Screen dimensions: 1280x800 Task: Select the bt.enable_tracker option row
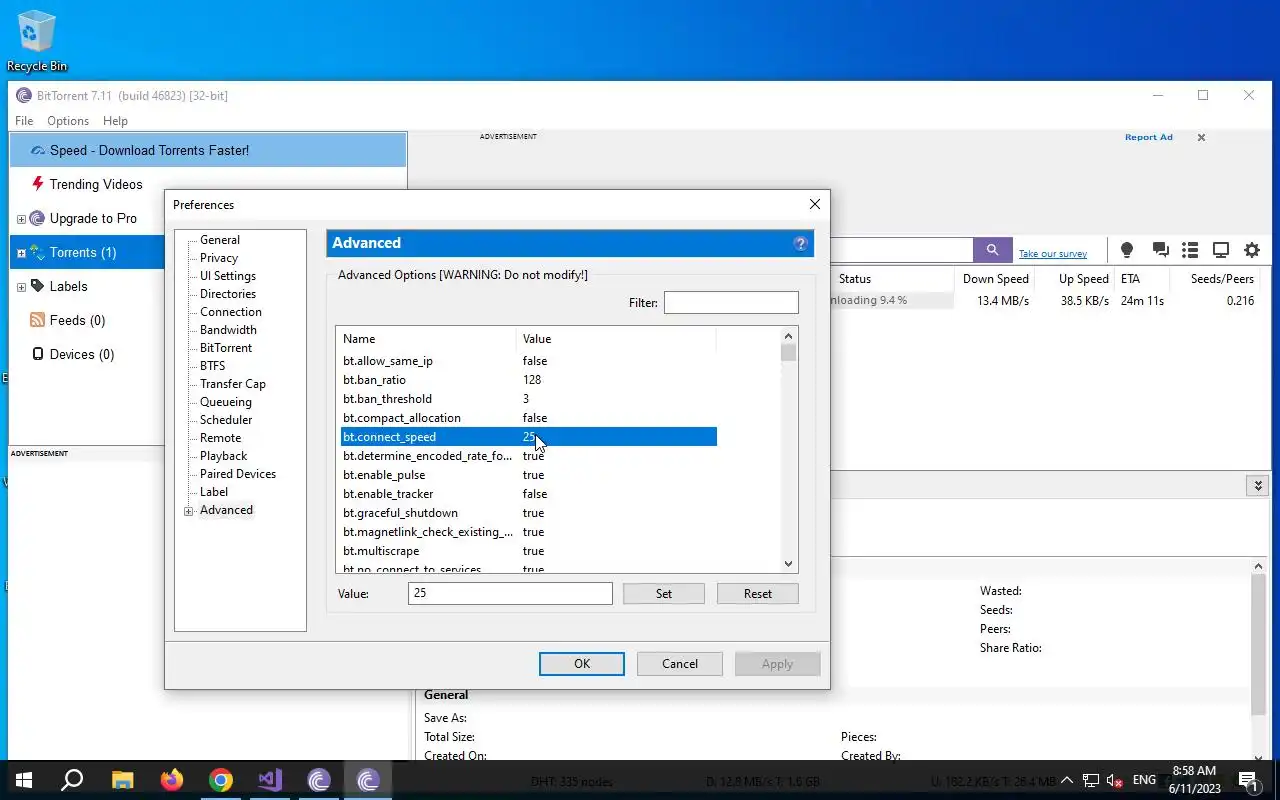(x=529, y=494)
